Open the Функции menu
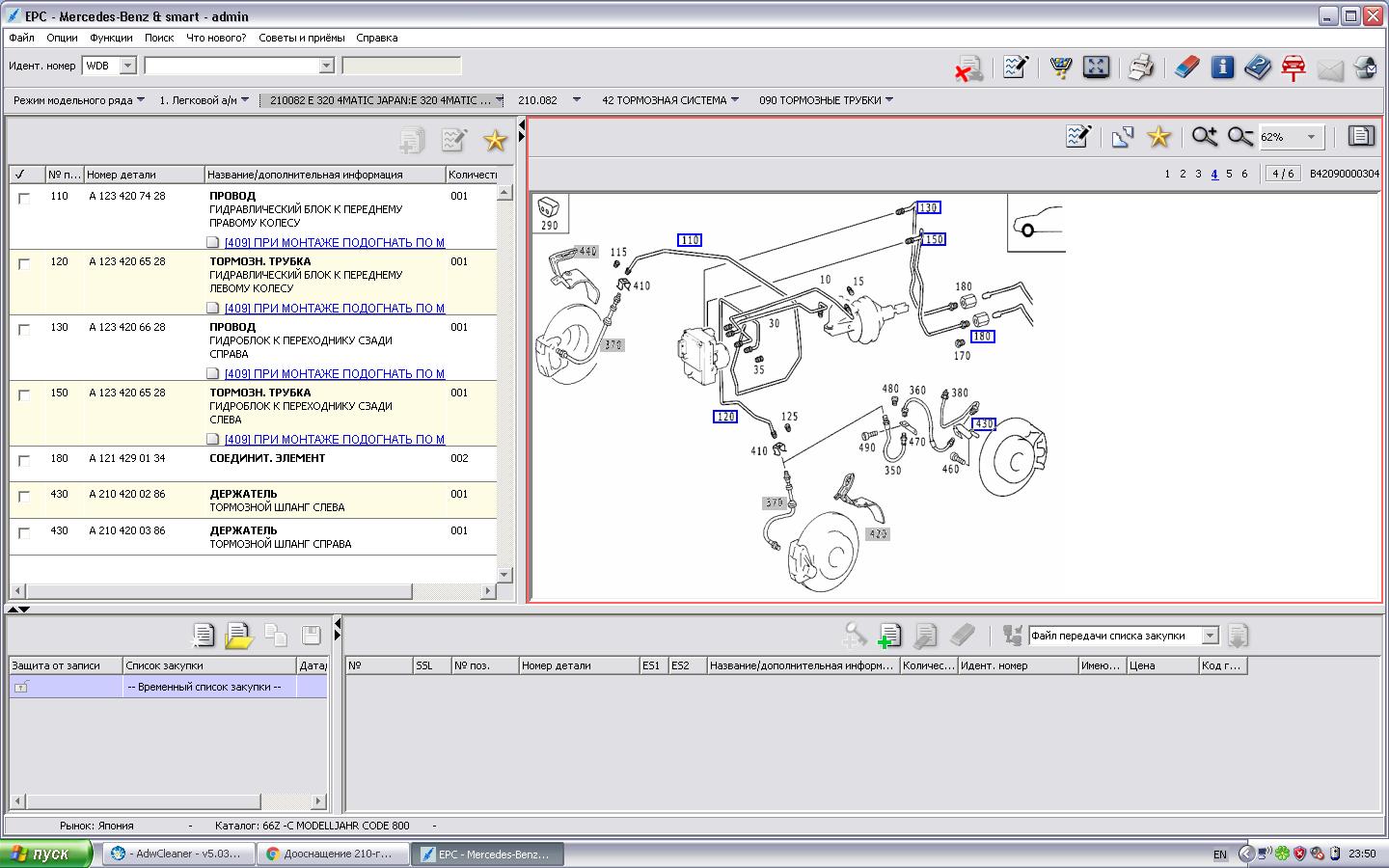The image size is (1389, 868). click(111, 38)
